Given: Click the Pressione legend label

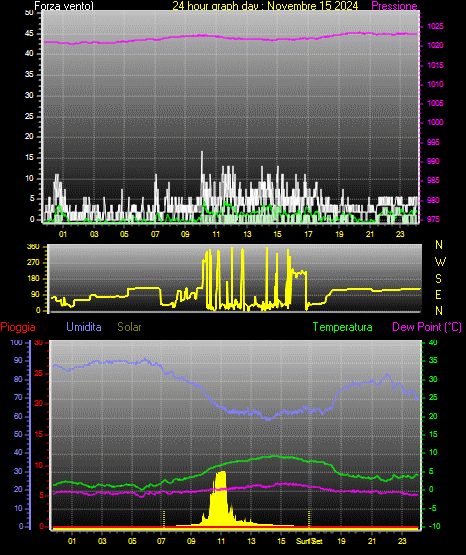Looking at the screenshot, I should (x=394, y=6).
